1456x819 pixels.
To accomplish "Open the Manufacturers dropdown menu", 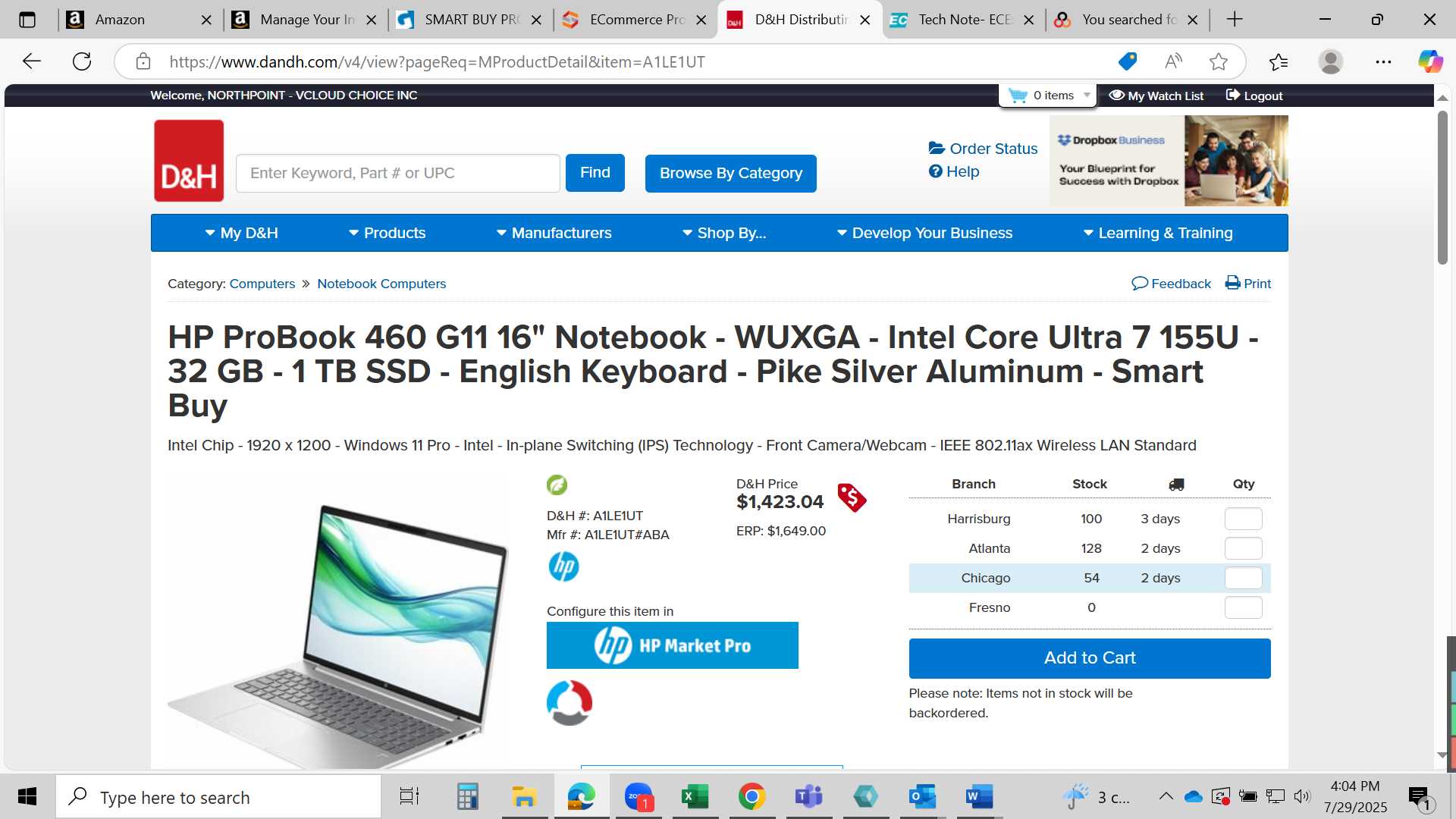I will click(554, 233).
